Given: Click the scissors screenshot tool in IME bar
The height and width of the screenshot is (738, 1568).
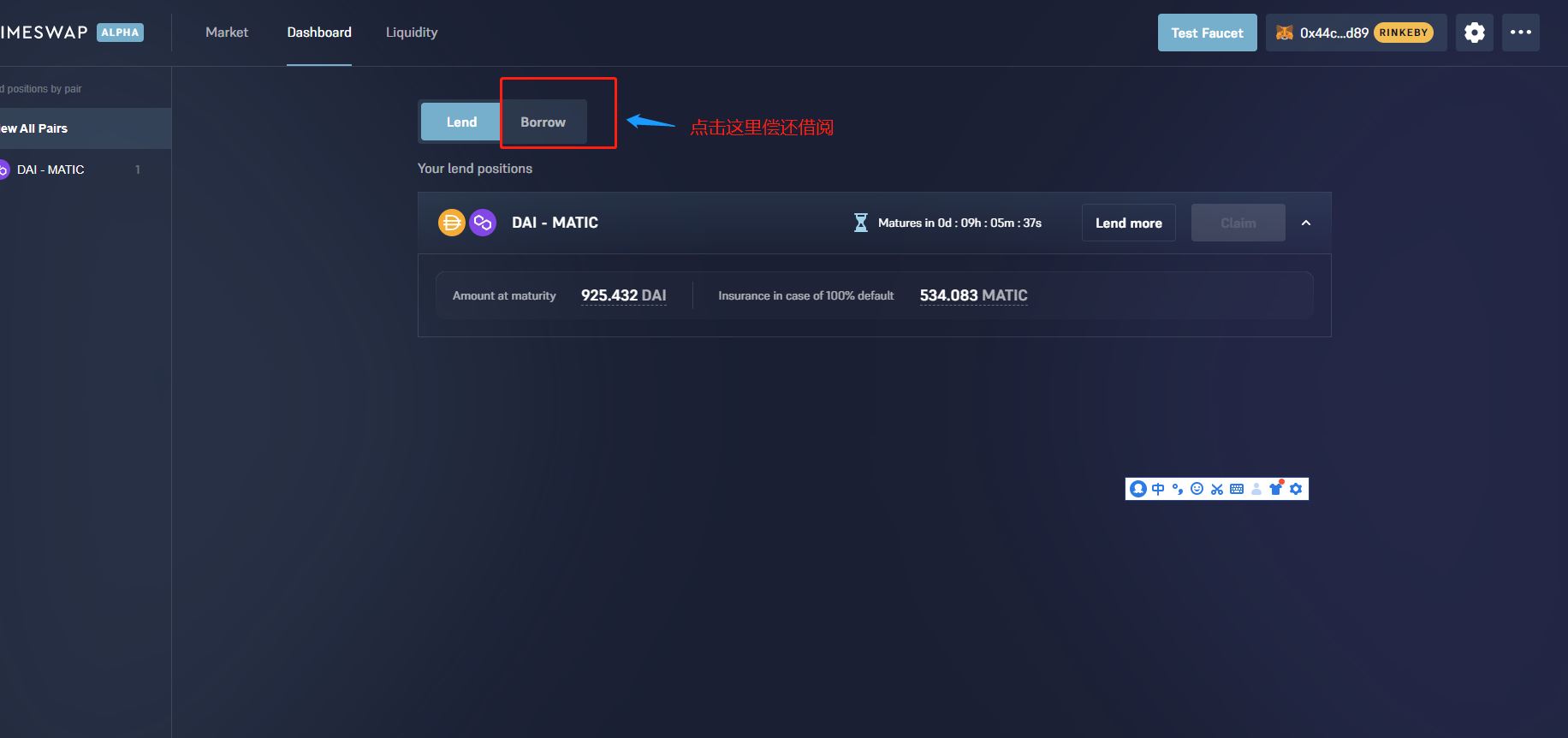Looking at the screenshot, I should click(1216, 489).
